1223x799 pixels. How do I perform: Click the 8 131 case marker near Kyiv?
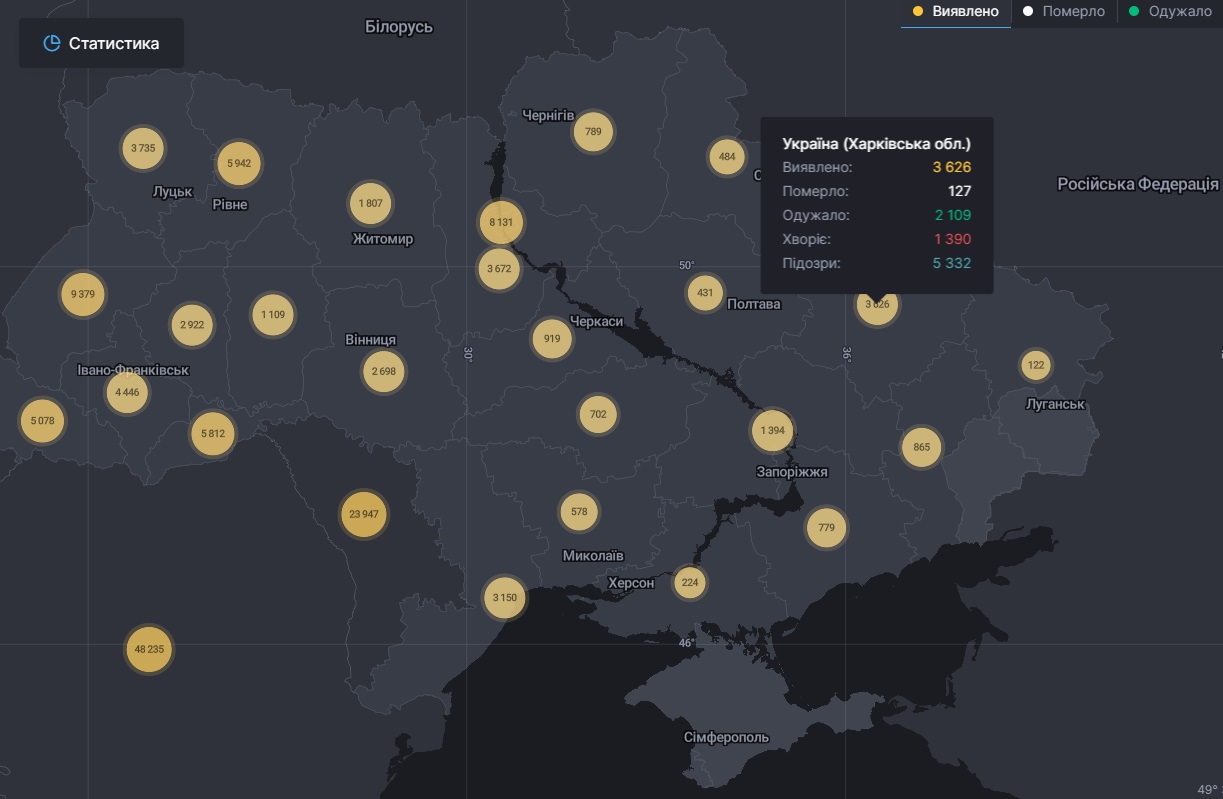click(x=500, y=222)
